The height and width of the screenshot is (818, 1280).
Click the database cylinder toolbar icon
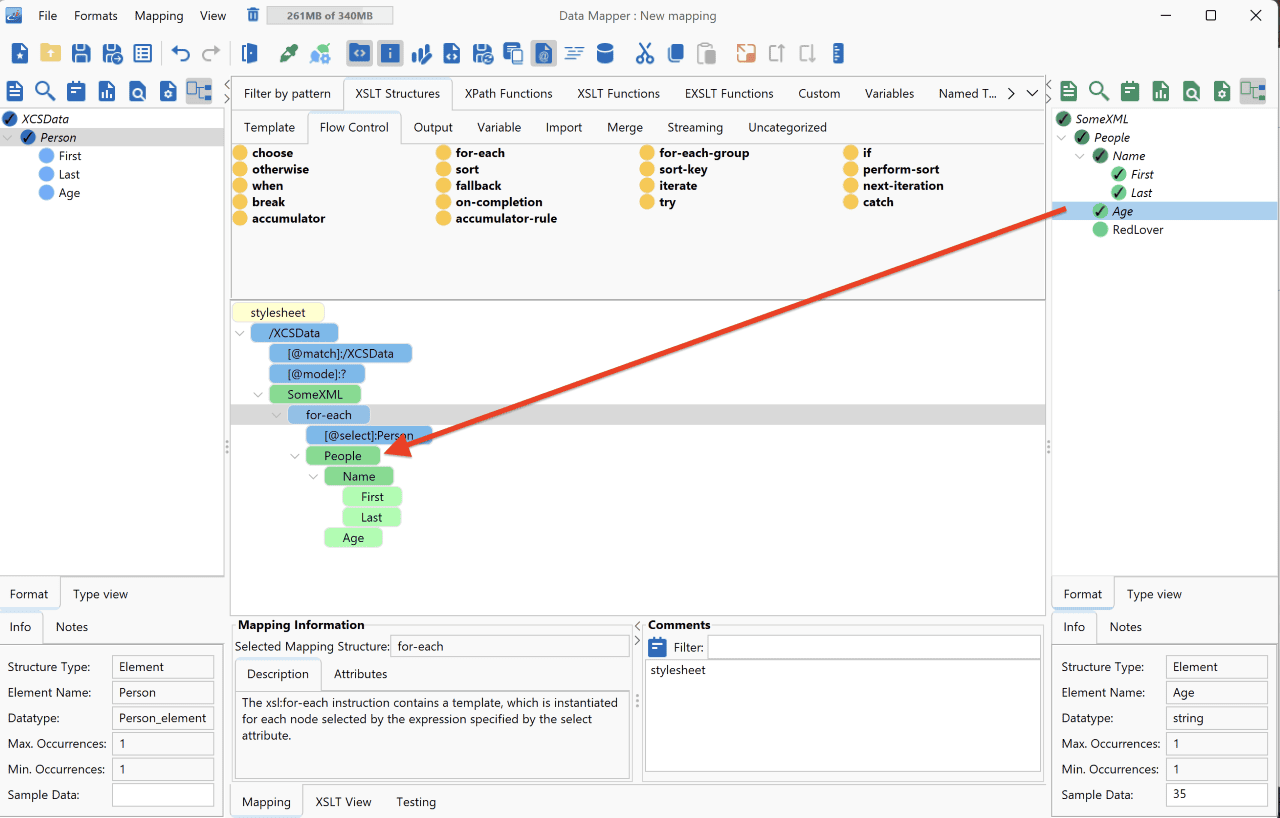(605, 53)
